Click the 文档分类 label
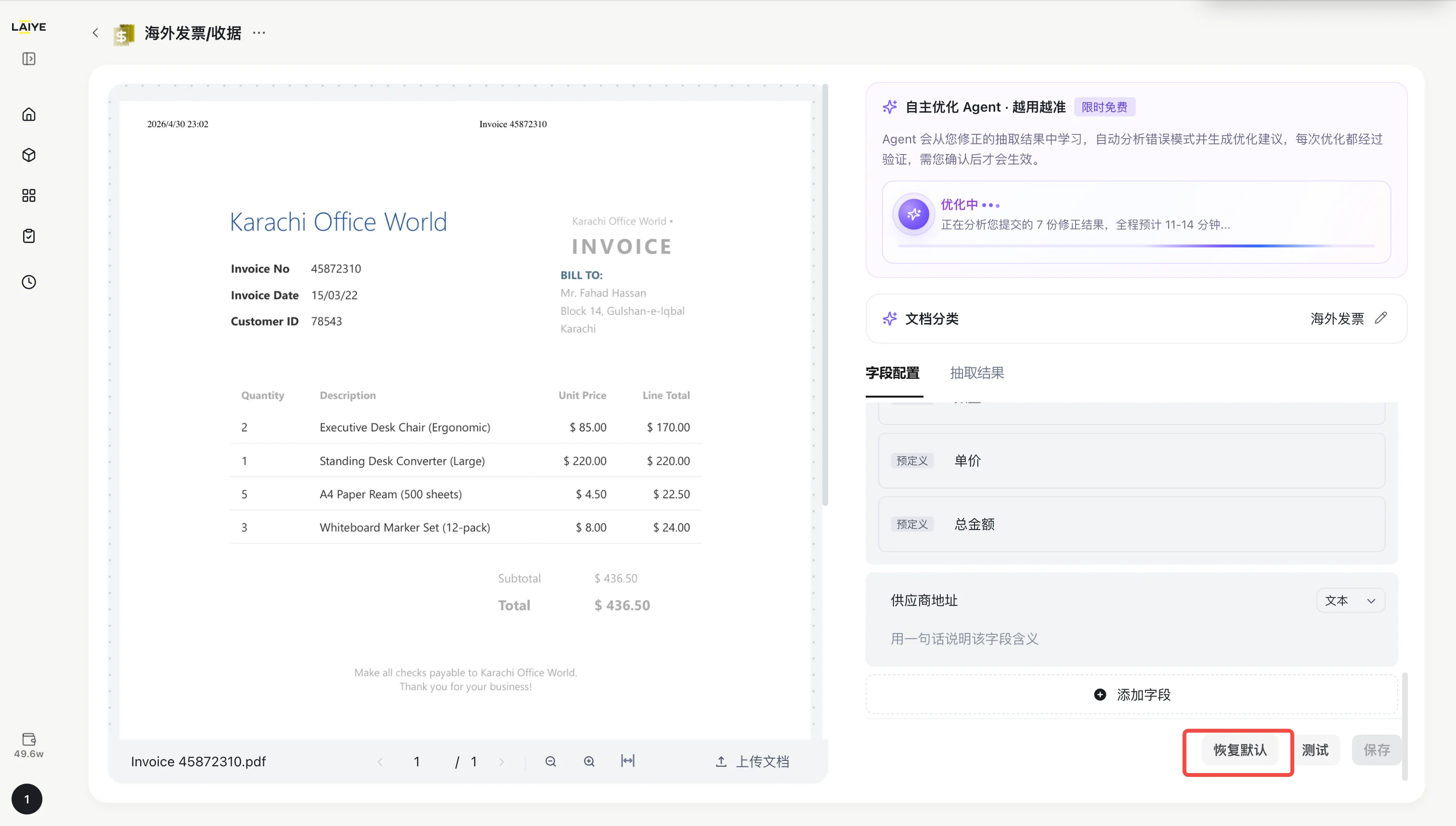The width and height of the screenshot is (1456, 826). [932, 319]
